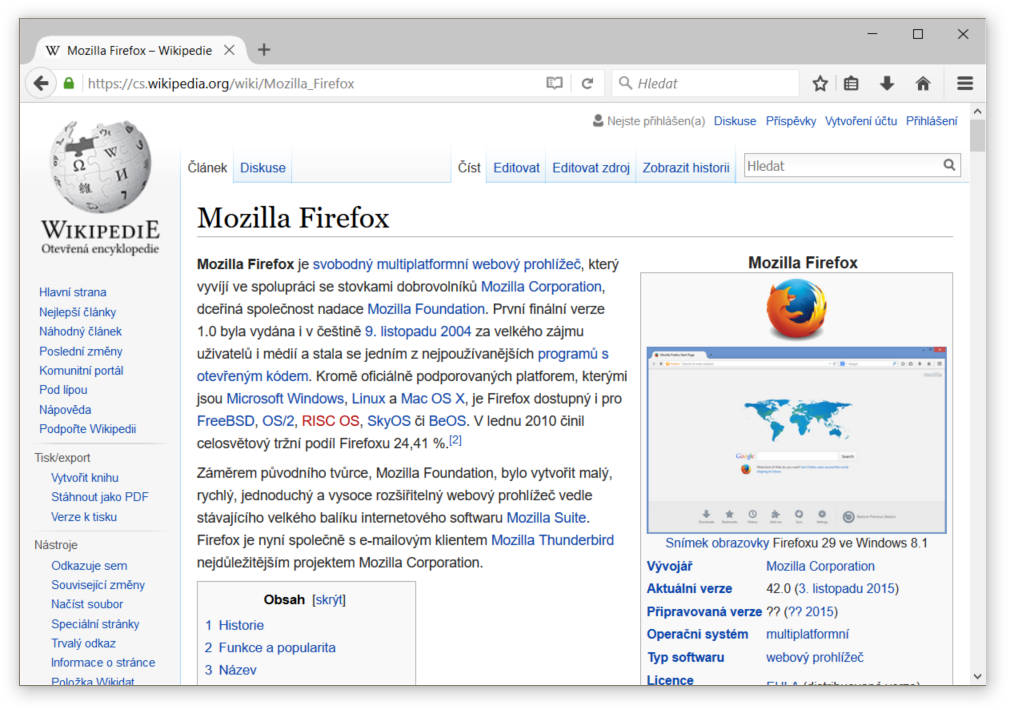Open the Příspěvky link
1010x710 pixels.
coord(791,121)
